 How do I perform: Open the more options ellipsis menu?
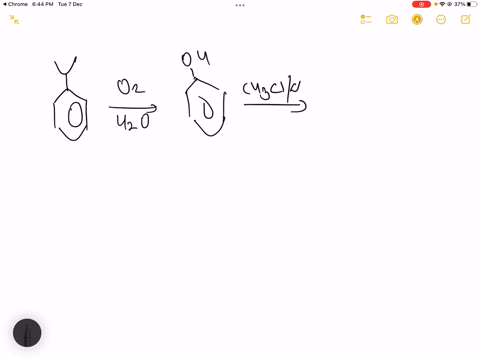pyautogui.click(x=441, y=20)
